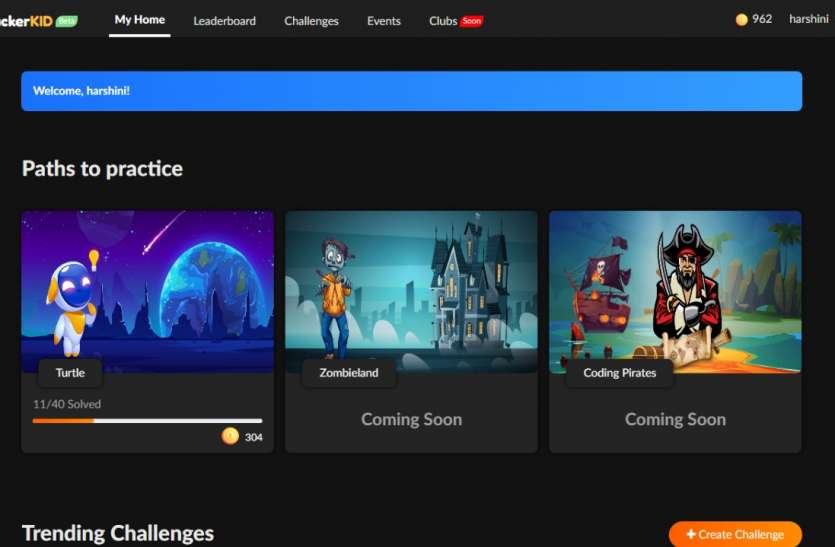Open the Zombieland path image
The width and height of the screenshot is (835, 547).
pyautogui.click(x=411, y=291)
